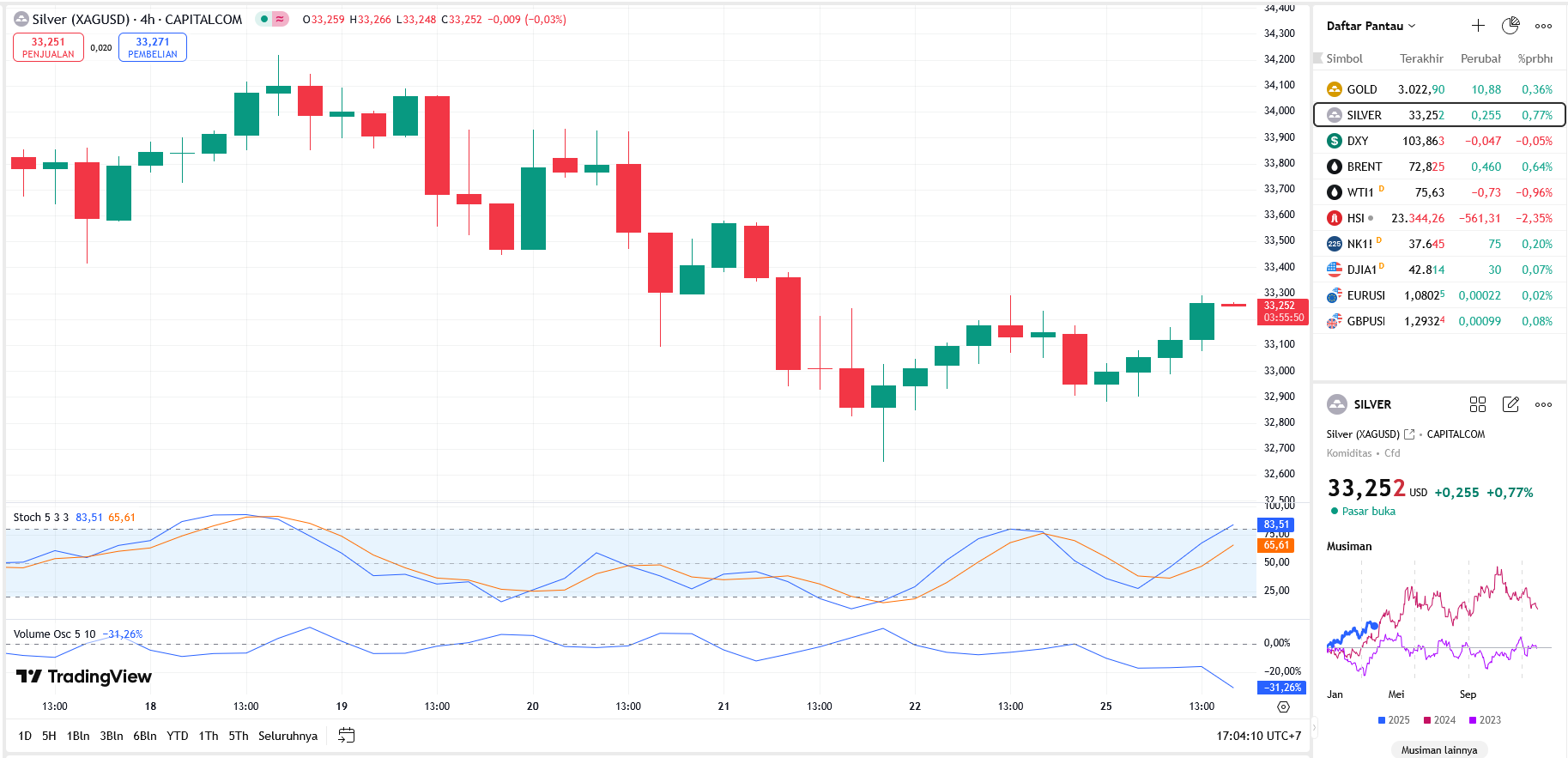Select the 1Bln time range
Screen dimensions: 1568x758
tap(78, 736)
